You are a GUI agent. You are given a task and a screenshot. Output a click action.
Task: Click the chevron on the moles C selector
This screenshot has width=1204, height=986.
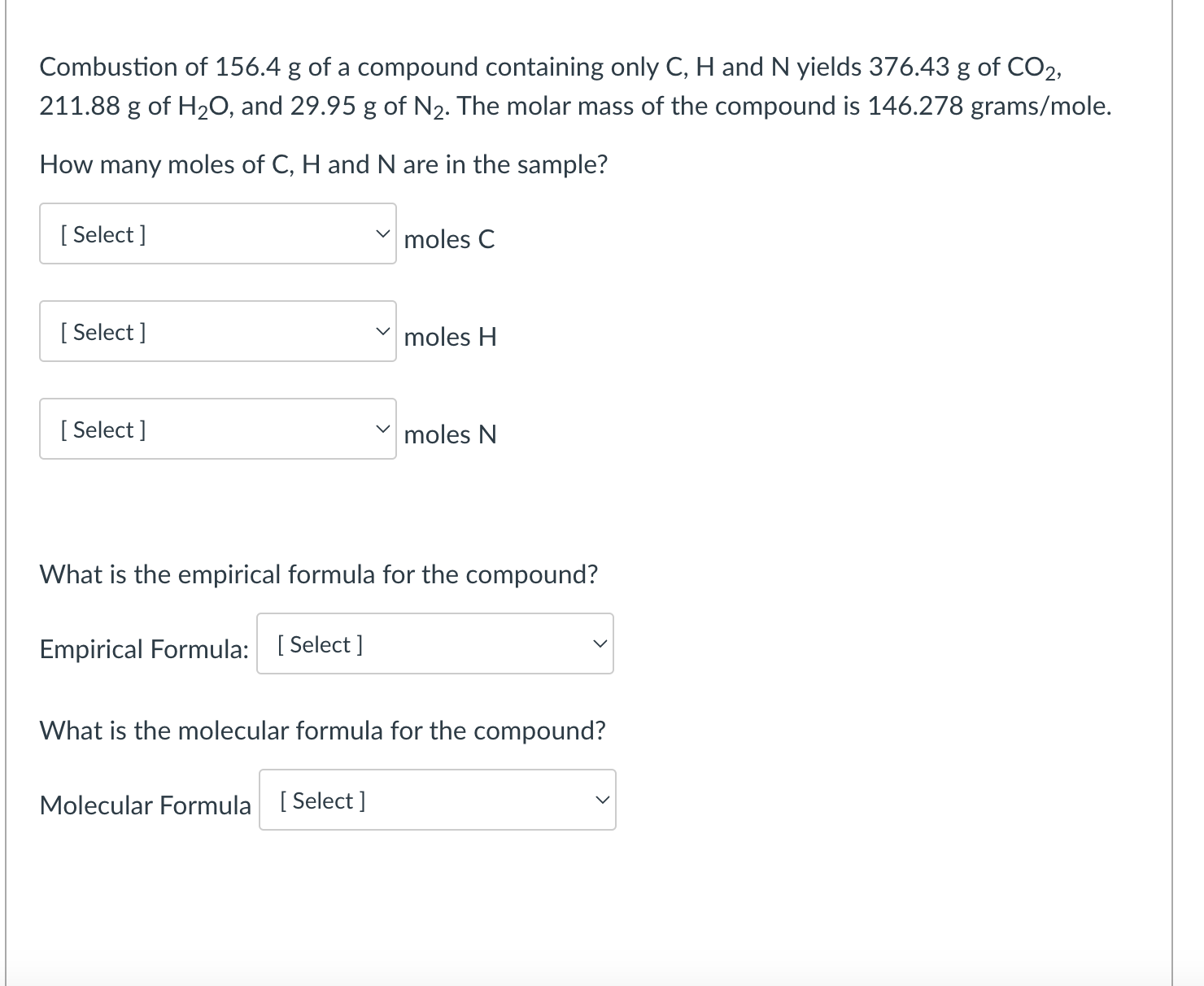(x=382, y=233)
